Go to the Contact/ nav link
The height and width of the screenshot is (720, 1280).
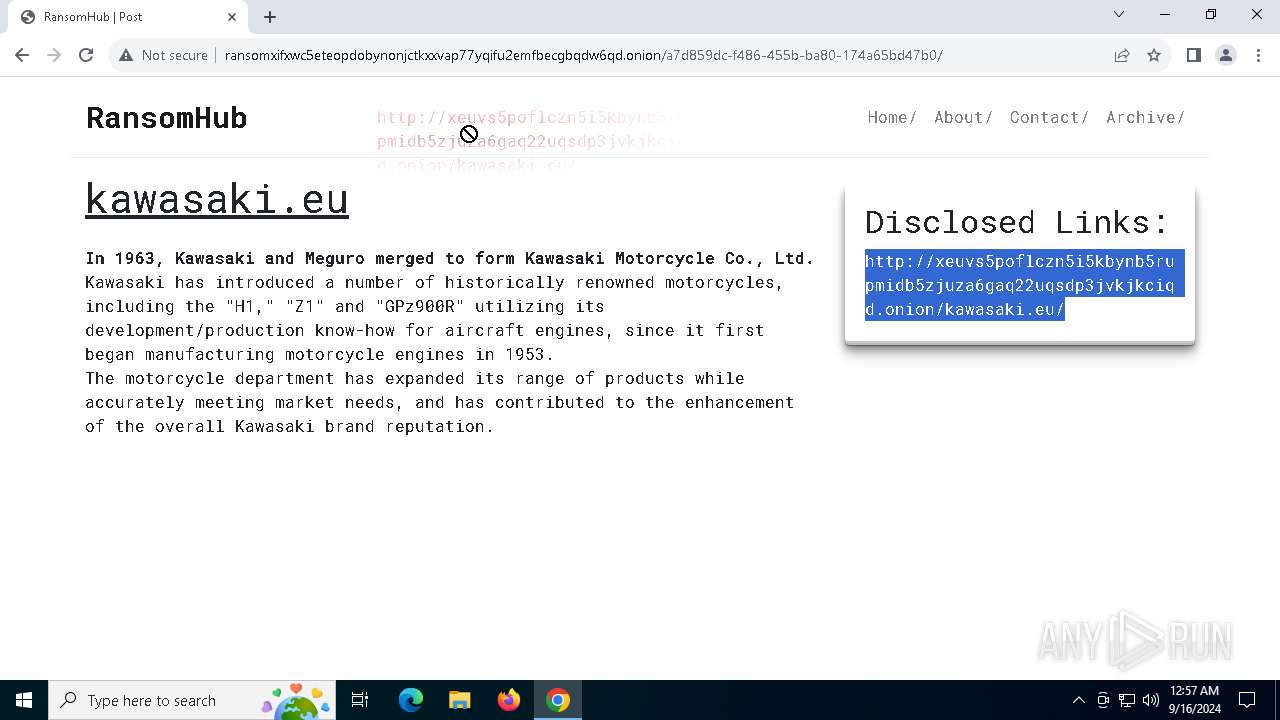(1049, 117)
